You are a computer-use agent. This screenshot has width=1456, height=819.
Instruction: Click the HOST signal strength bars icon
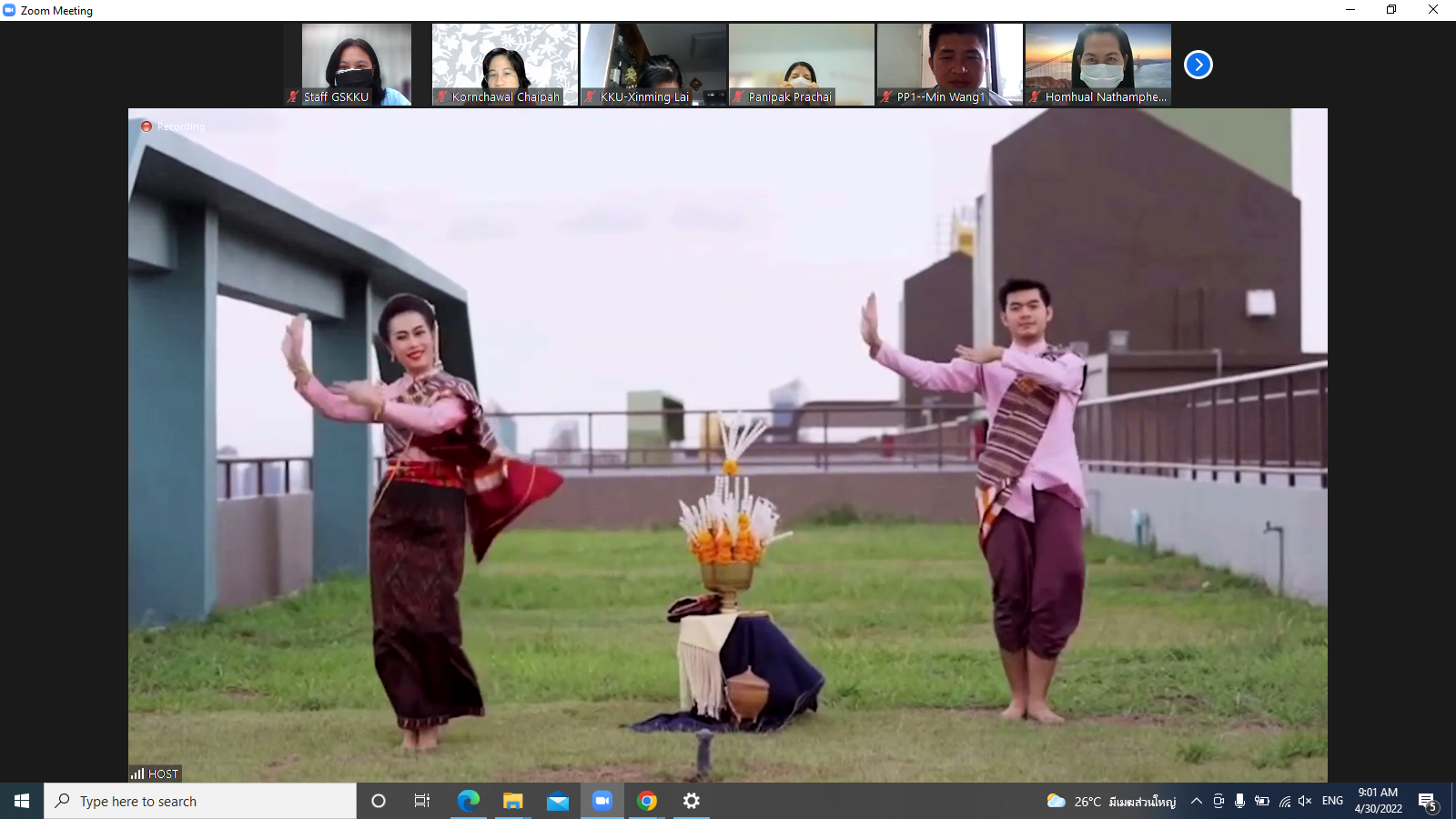[x=137, y=773]
